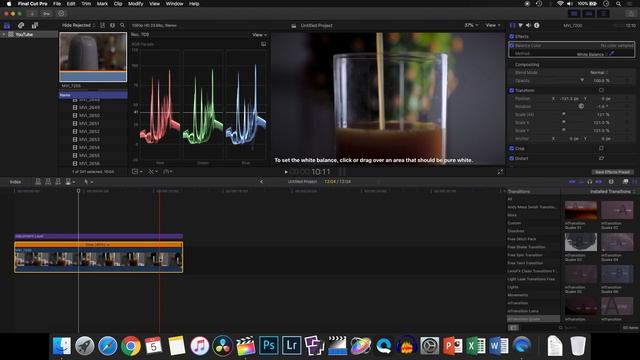Toggle the browser filmstrip/list view icon
Viewport: 640px width, 360px height.
102,25
